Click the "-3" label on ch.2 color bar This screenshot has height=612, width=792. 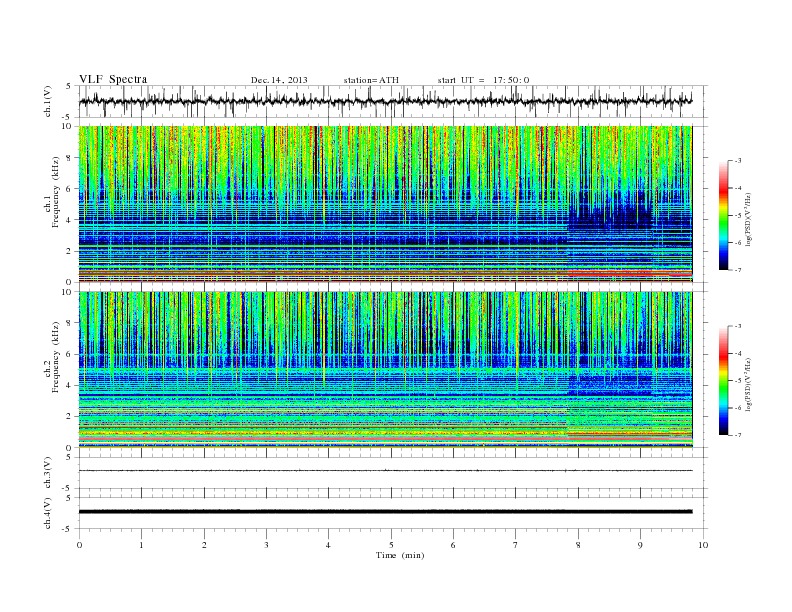[x=738, y=326]
